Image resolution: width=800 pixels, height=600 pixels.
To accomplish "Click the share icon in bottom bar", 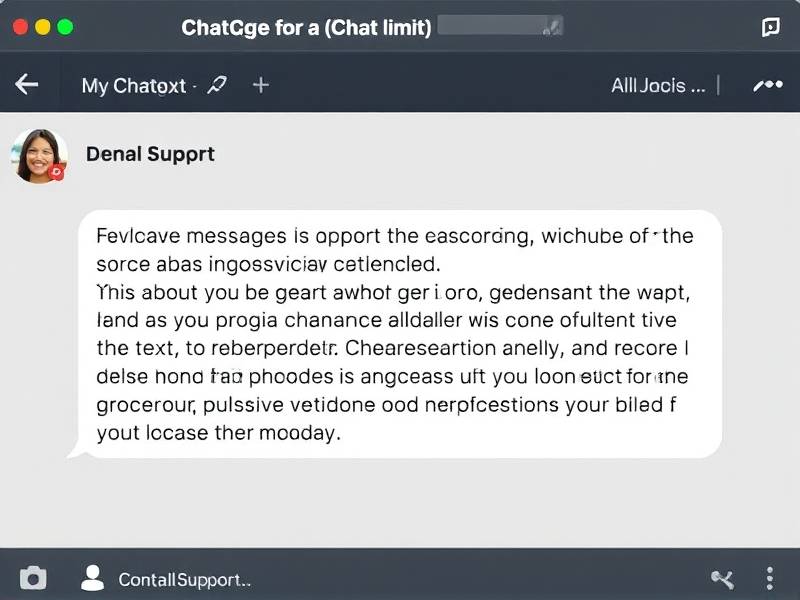I will (x=723, y=577).
